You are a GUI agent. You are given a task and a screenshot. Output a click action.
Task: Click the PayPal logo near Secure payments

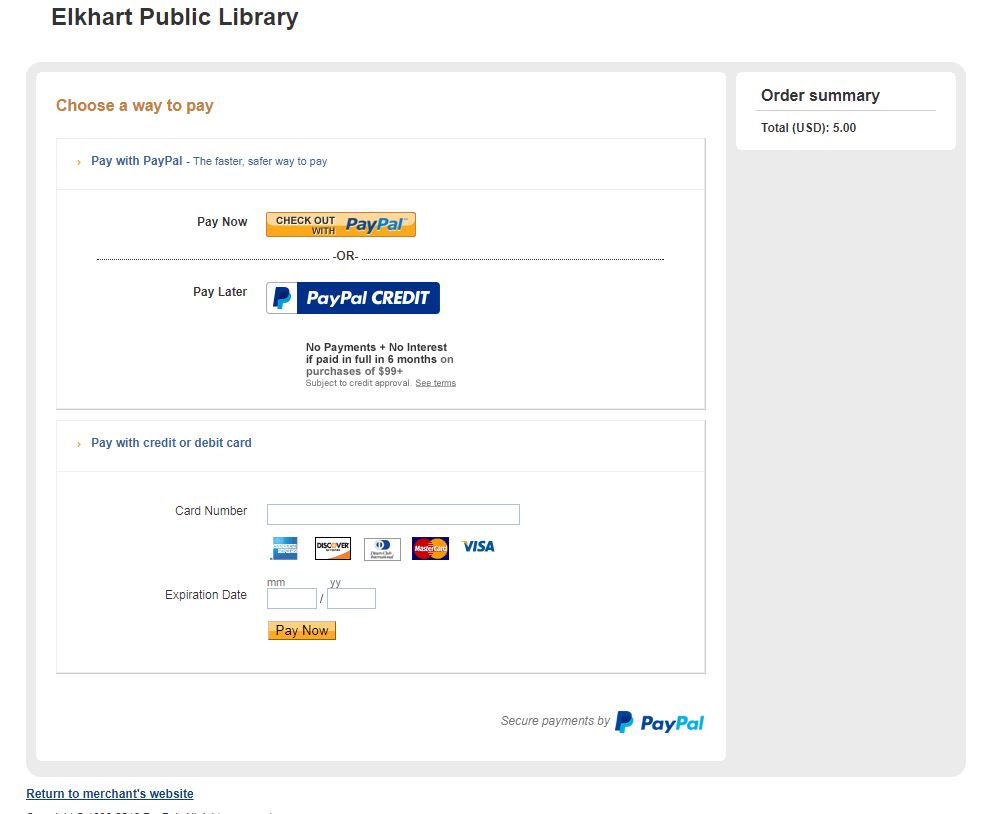659,722
